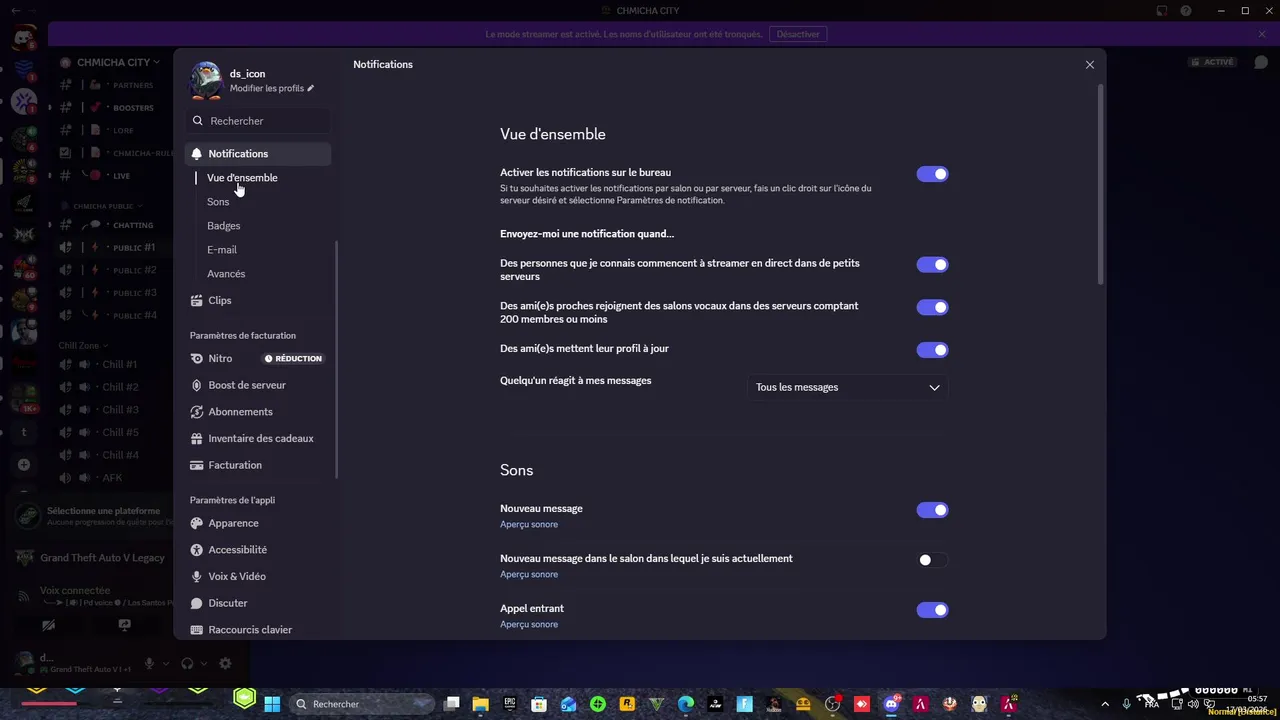Click the palette icon for Apparence
The height and width of the screenshot is (720, 1280).
[x=197, y=523]
